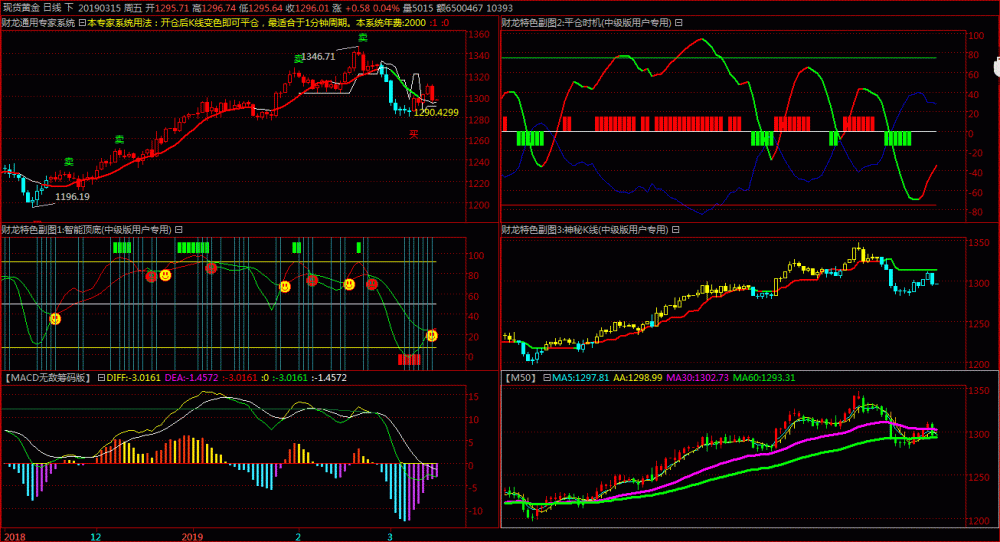Viewport: 1000px width, 542px height.
Task: Click the magenta DEA:-1.4572 value
Action: coord(191,377)
